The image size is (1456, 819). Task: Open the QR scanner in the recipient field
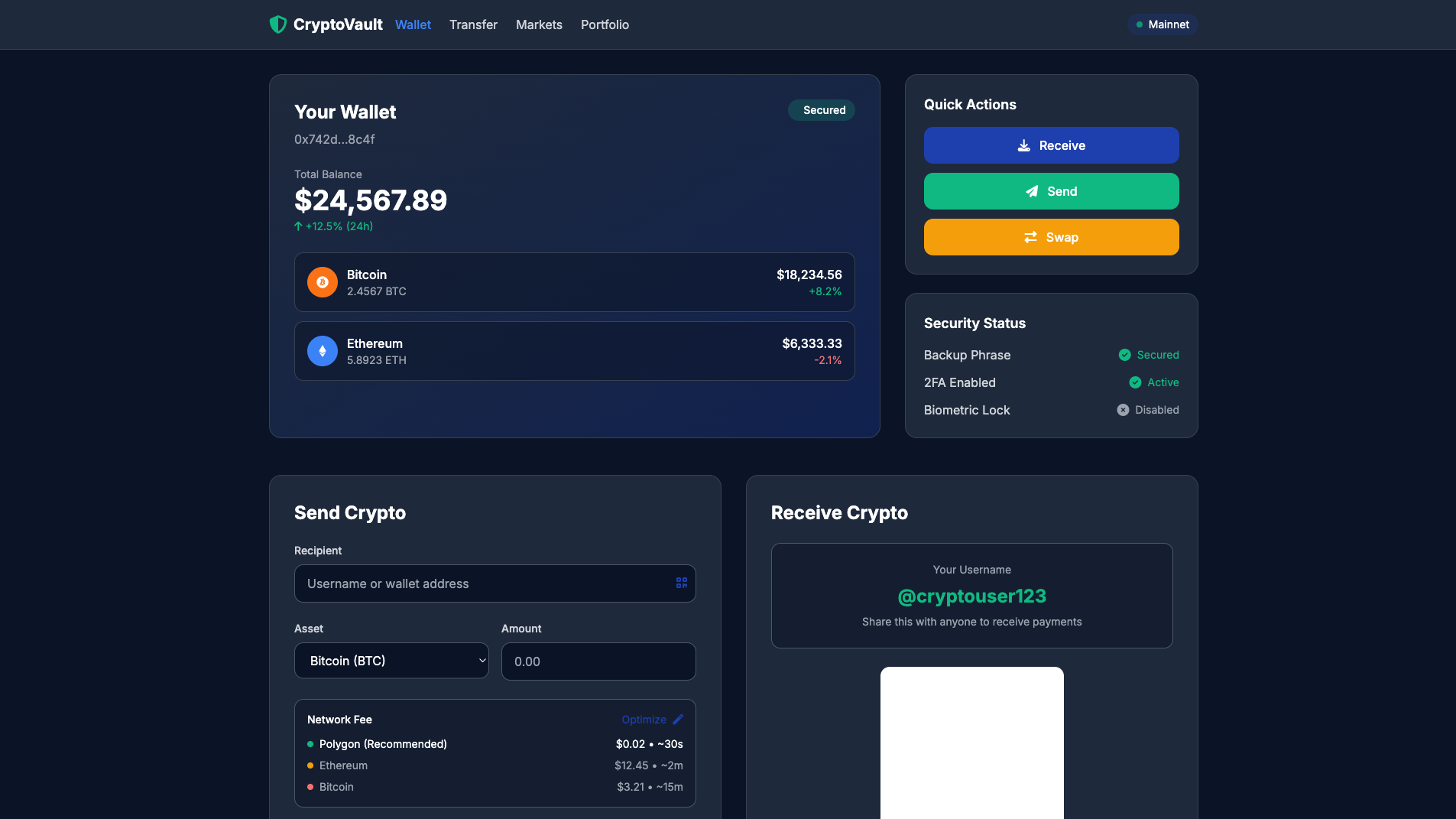681,583
